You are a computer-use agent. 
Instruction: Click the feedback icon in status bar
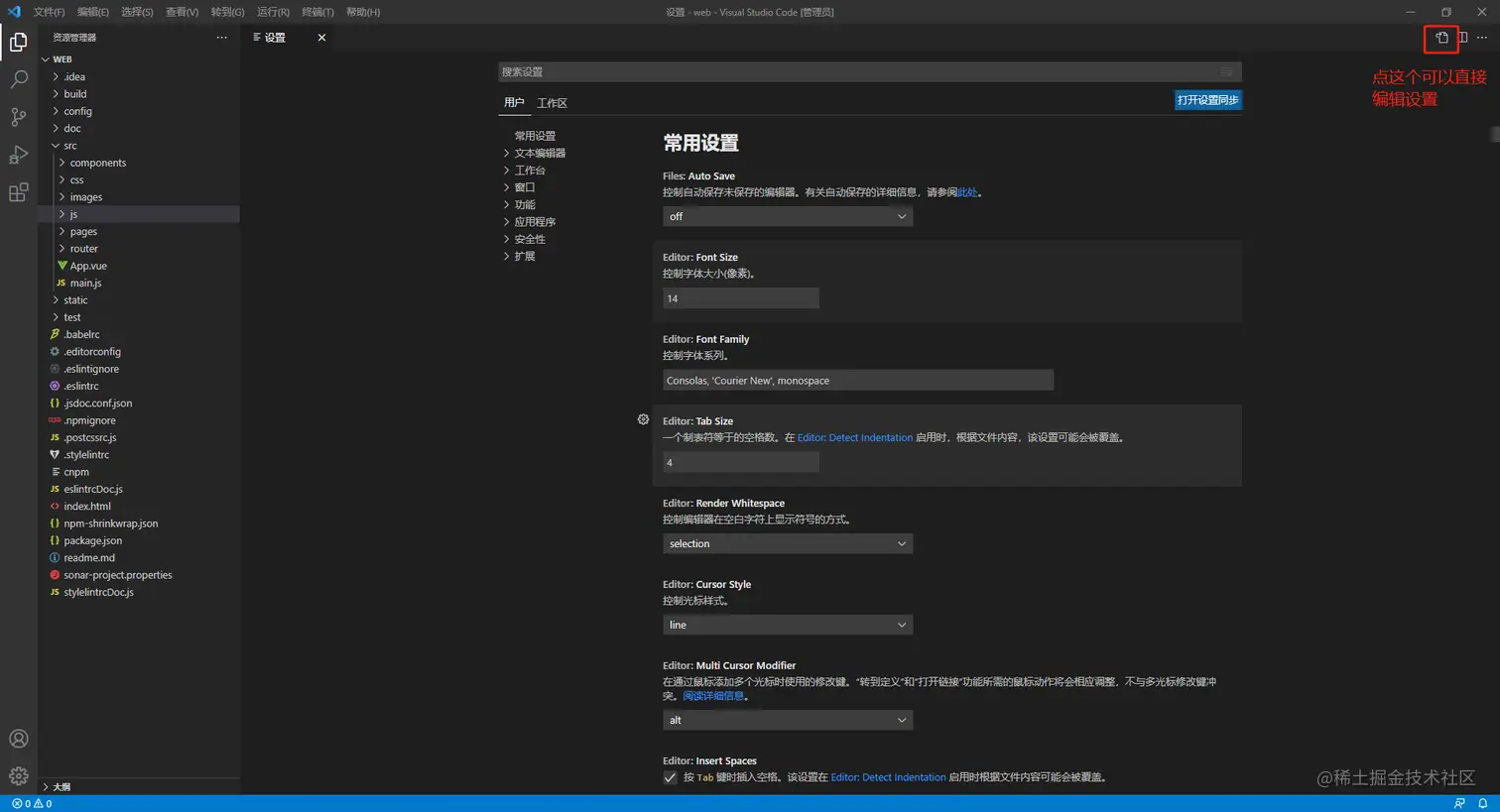[x=1459, y=804]
